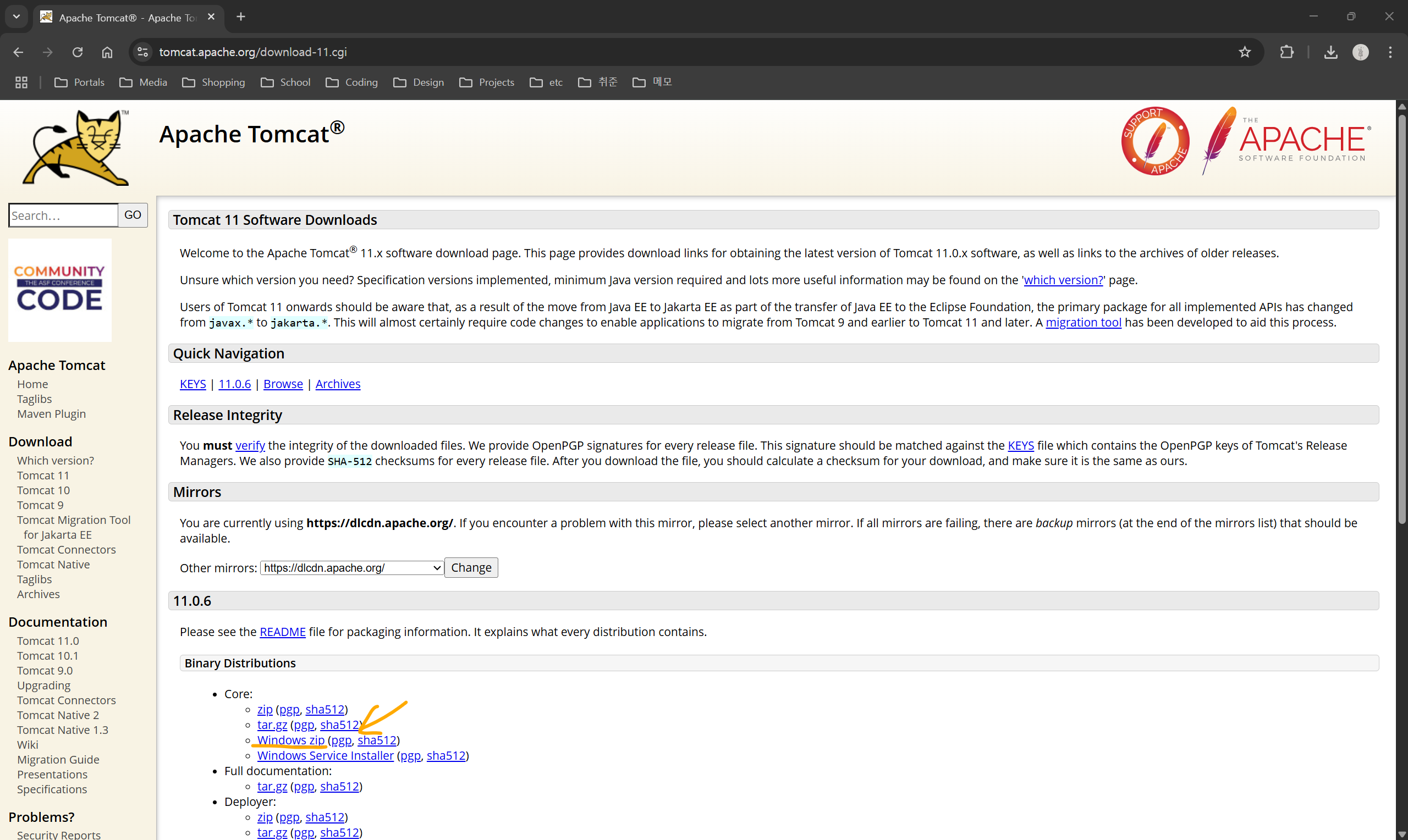Bookmark this page with star icon
The width and height of the screenshot is (1408, 840).
click(1245, 52)
